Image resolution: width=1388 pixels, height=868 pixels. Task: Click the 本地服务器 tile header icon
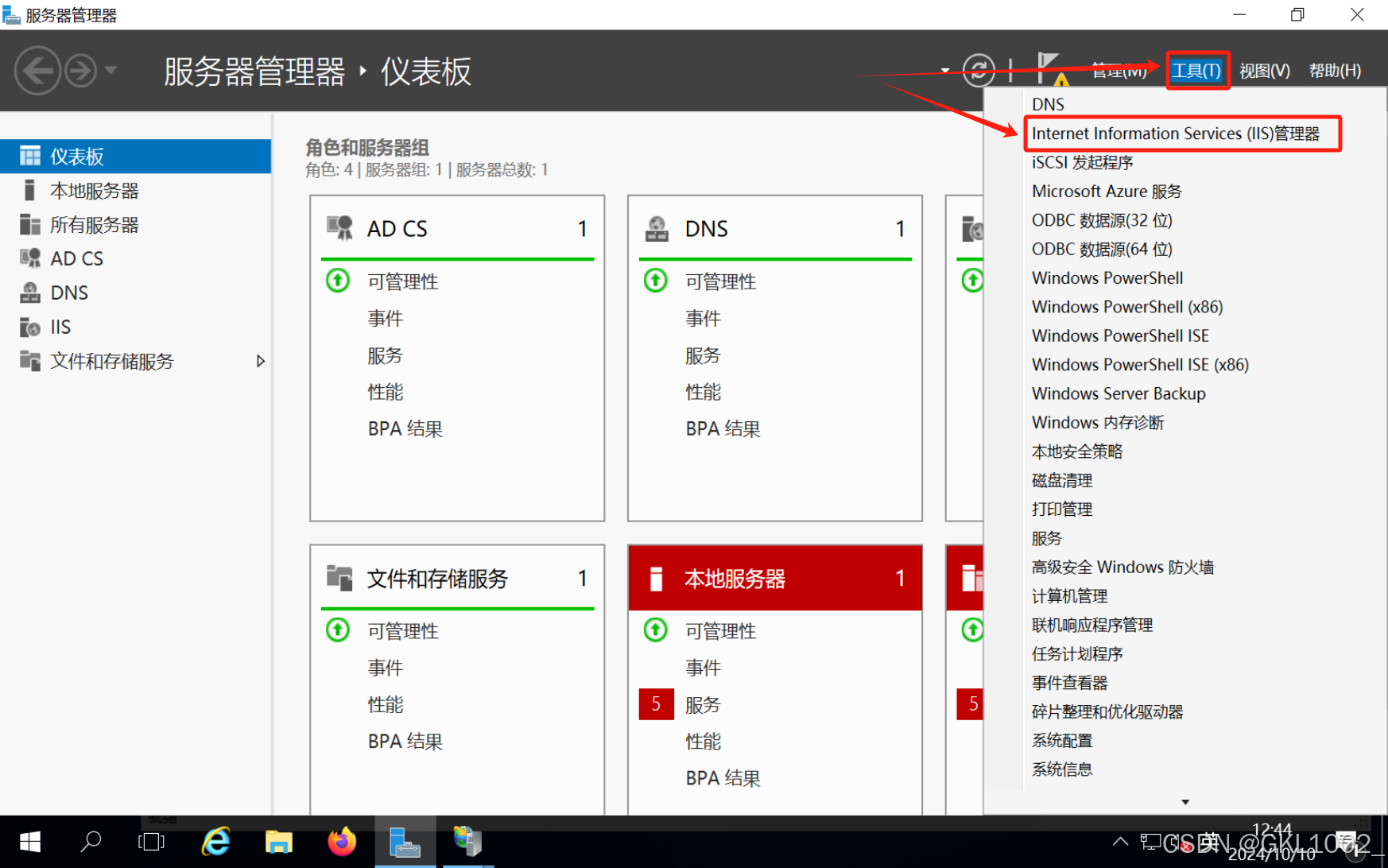click(x=656, y=578)
